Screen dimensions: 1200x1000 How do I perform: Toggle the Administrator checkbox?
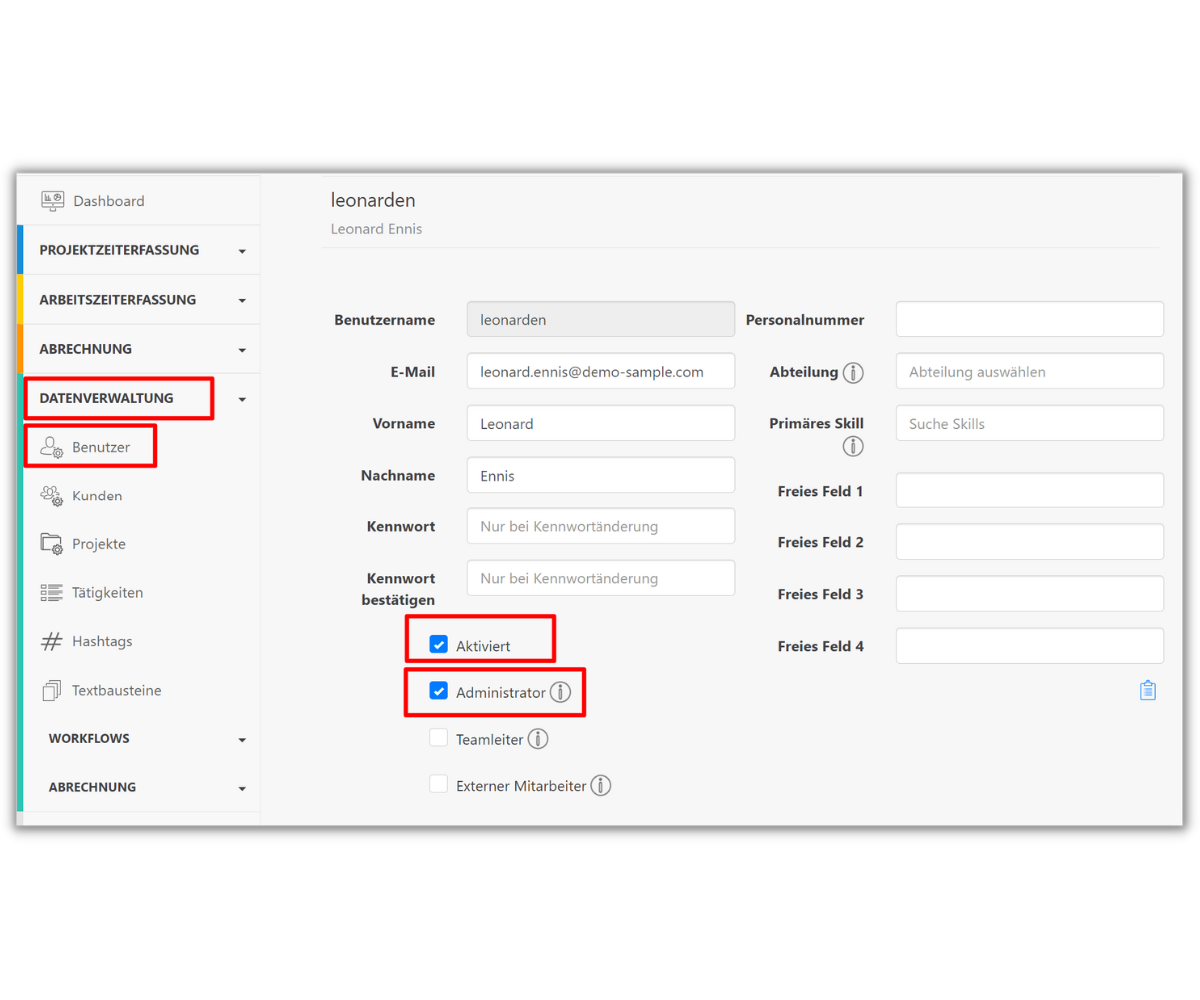coord(438,691)
